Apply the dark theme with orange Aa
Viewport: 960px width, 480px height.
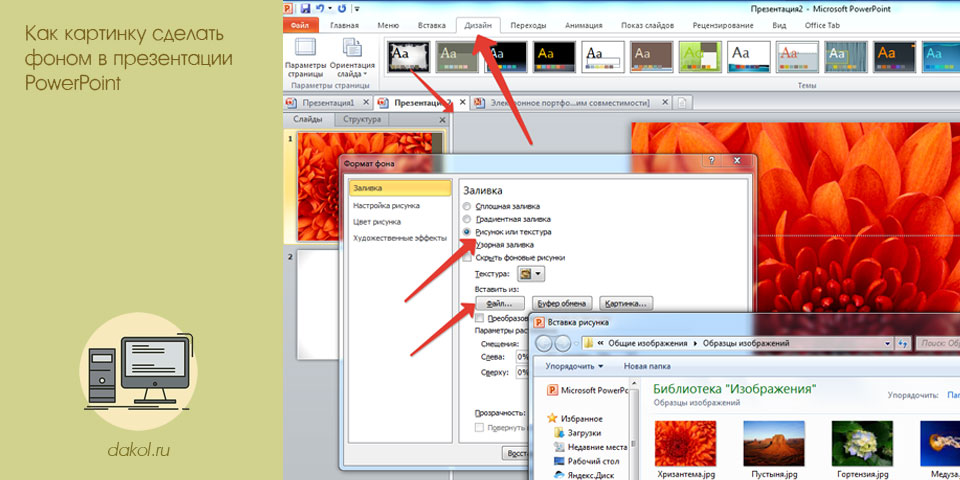(894, 57)
